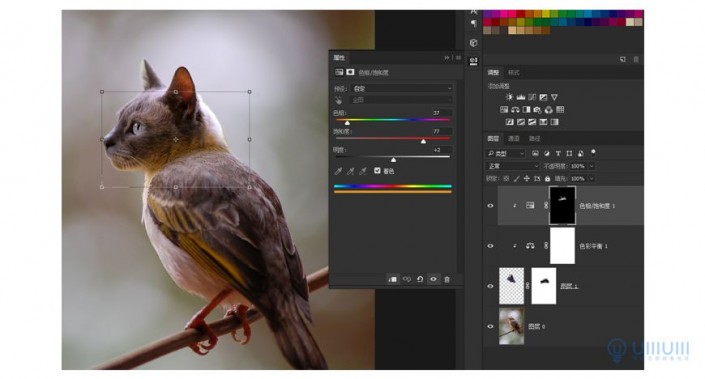Image resolution: width=705 pixels, height=379 pixels.
Task: Open the layer blend mode dropdown
Action: (513, 166)
